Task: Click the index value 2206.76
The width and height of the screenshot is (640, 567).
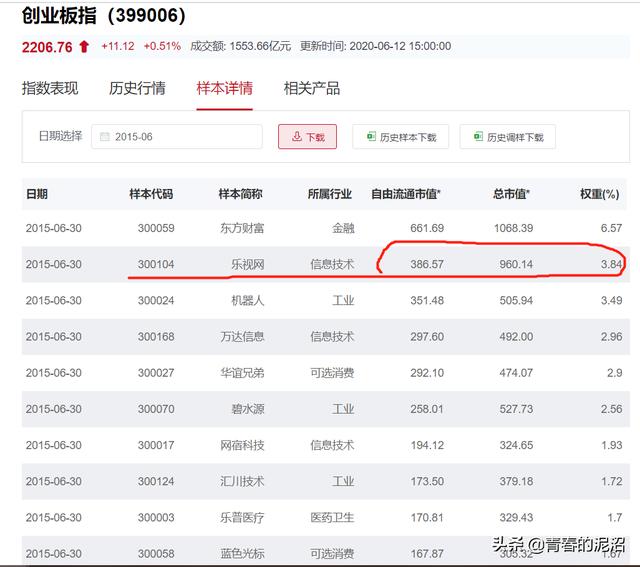Action: point(47,47)
